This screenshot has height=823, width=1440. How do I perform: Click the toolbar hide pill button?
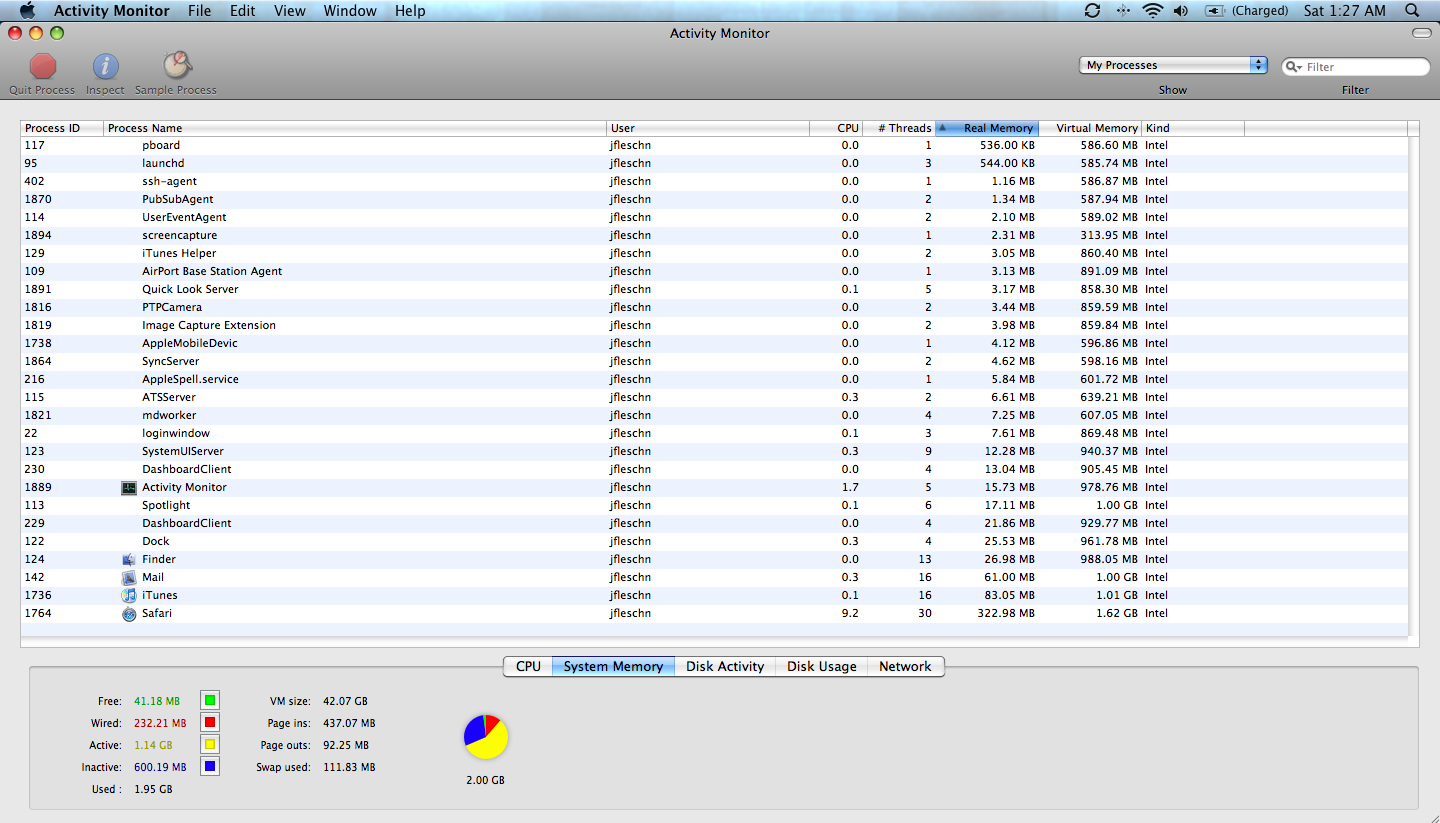click(x=1421, y=33)
